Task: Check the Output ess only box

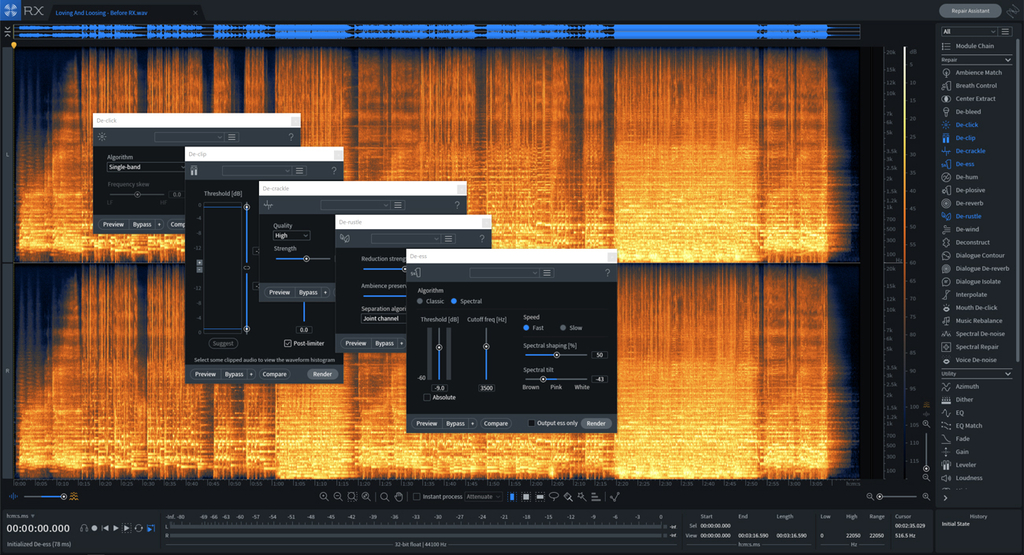Action: 532,423
